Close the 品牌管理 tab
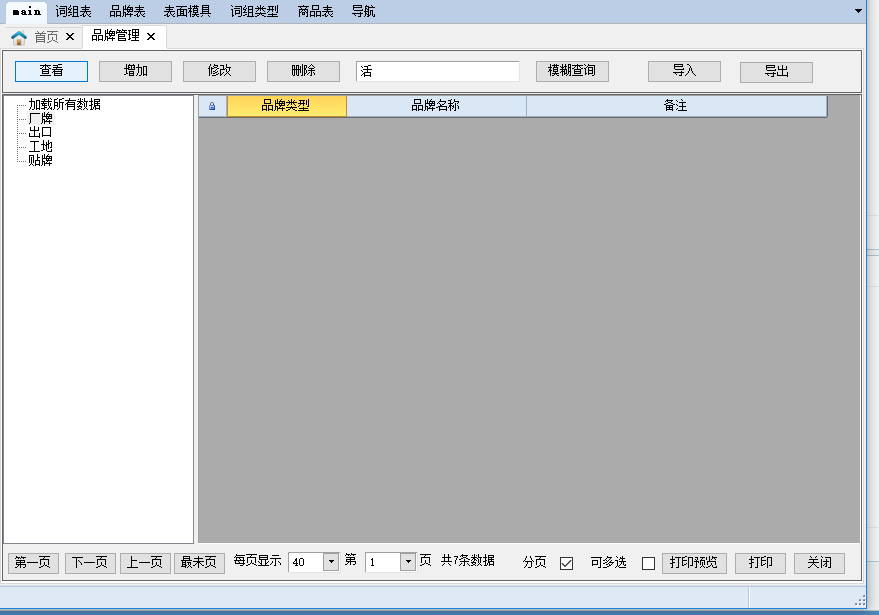 coord(151,36)
